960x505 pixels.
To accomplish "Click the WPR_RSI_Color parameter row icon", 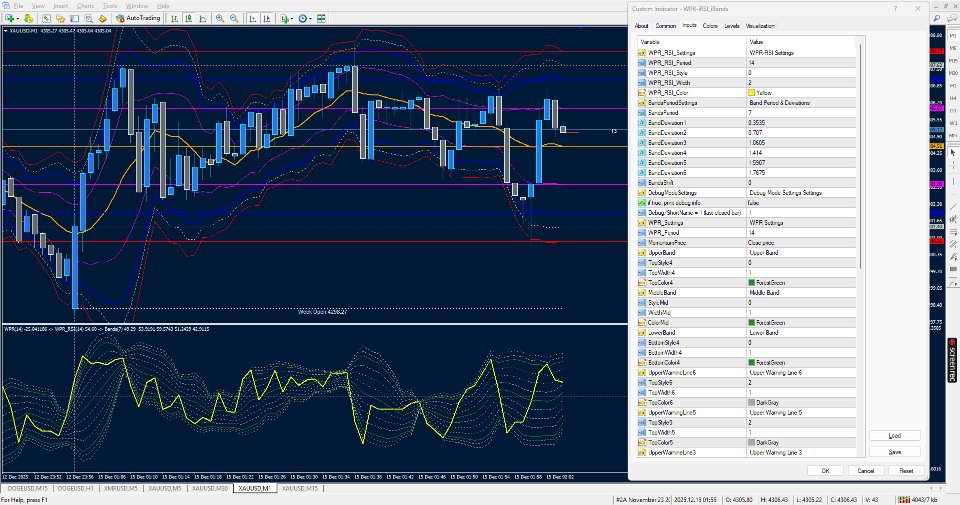I will (x=642, y=92).
